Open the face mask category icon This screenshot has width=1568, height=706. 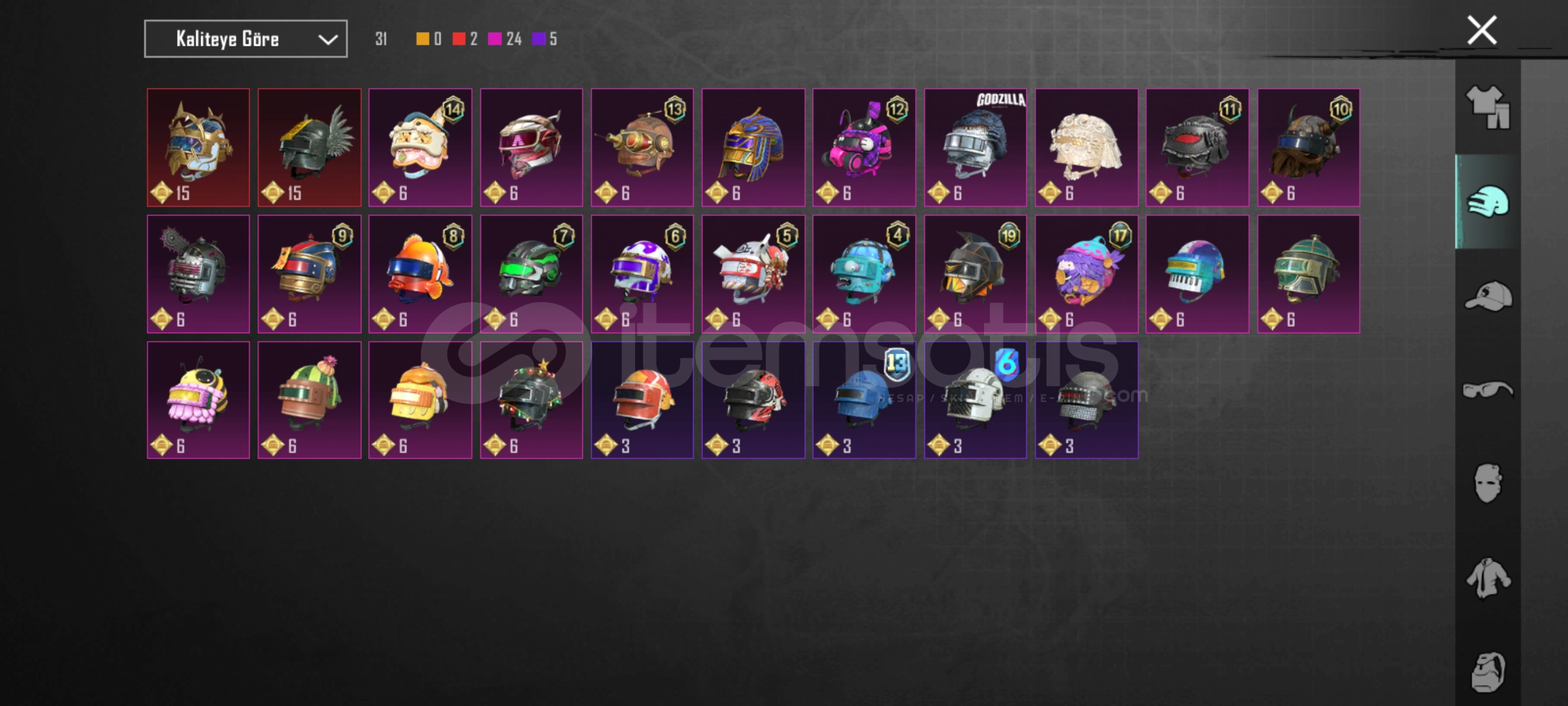(1488, 484)
